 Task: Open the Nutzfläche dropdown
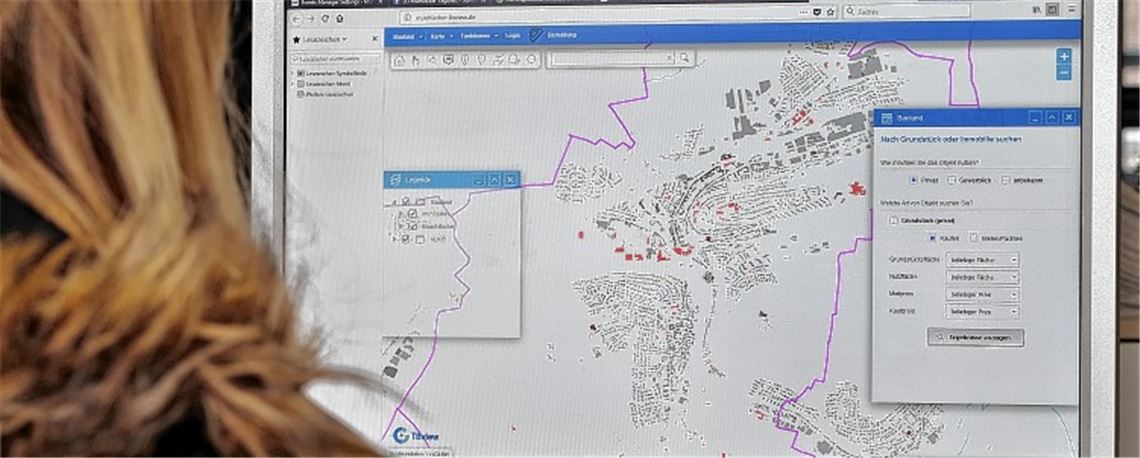[983, 277]
